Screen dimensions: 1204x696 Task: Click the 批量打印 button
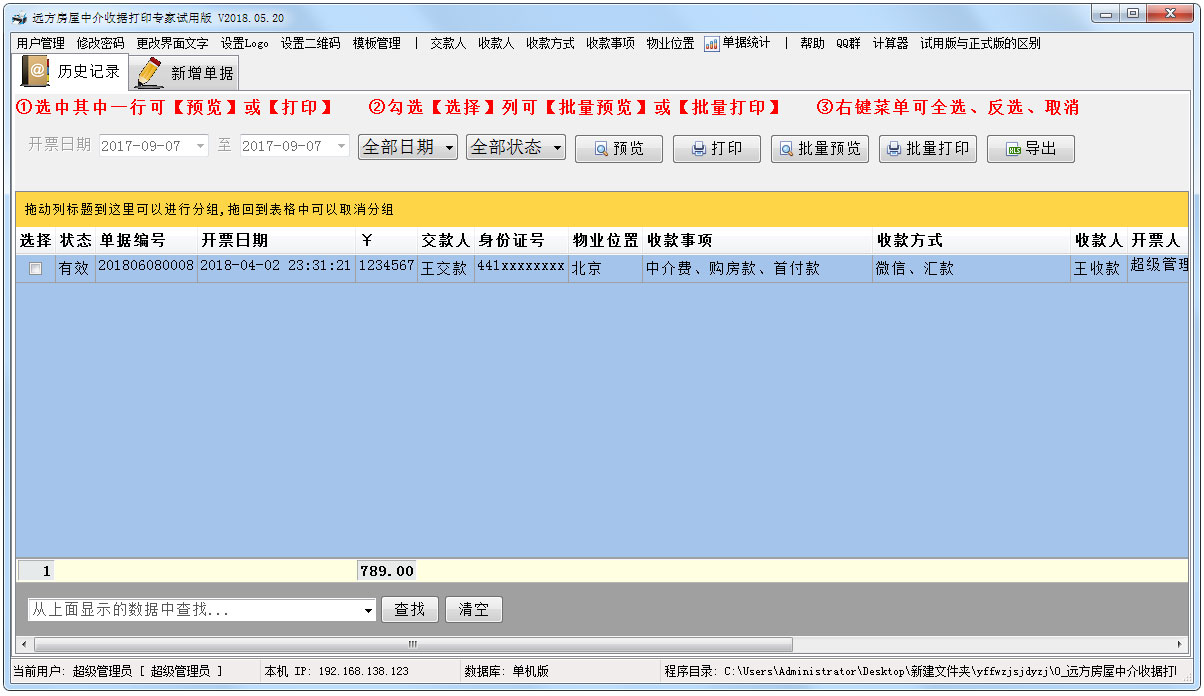927,149
